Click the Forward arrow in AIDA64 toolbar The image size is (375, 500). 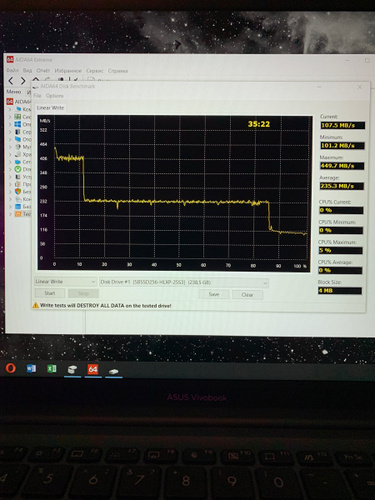pos(23,81)
